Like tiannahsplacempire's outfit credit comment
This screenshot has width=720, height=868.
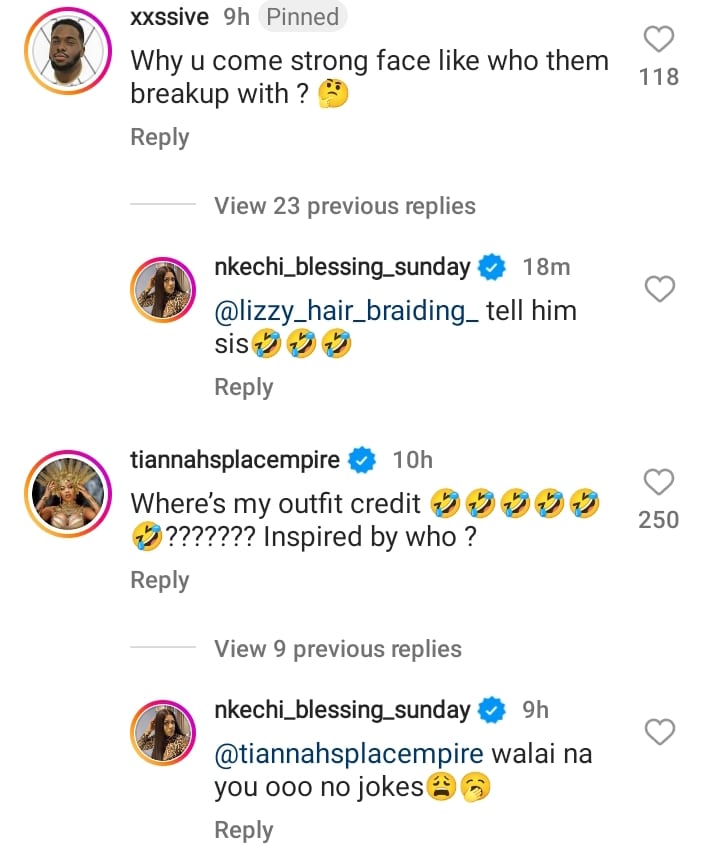659,482
